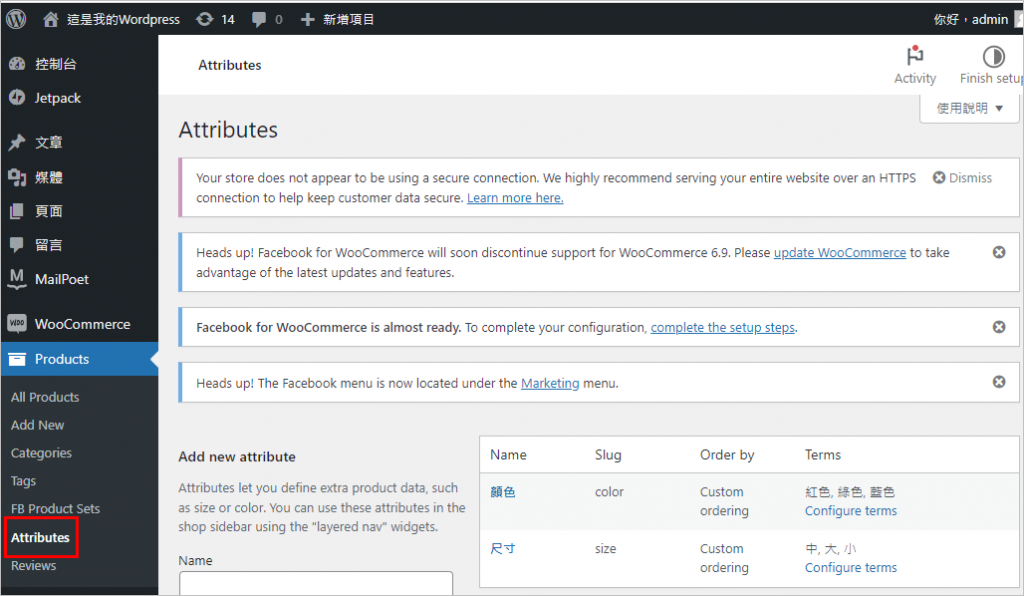Click the Activity flag icon
Viewport: 1024px width, 596px height.
coord(914,57)
